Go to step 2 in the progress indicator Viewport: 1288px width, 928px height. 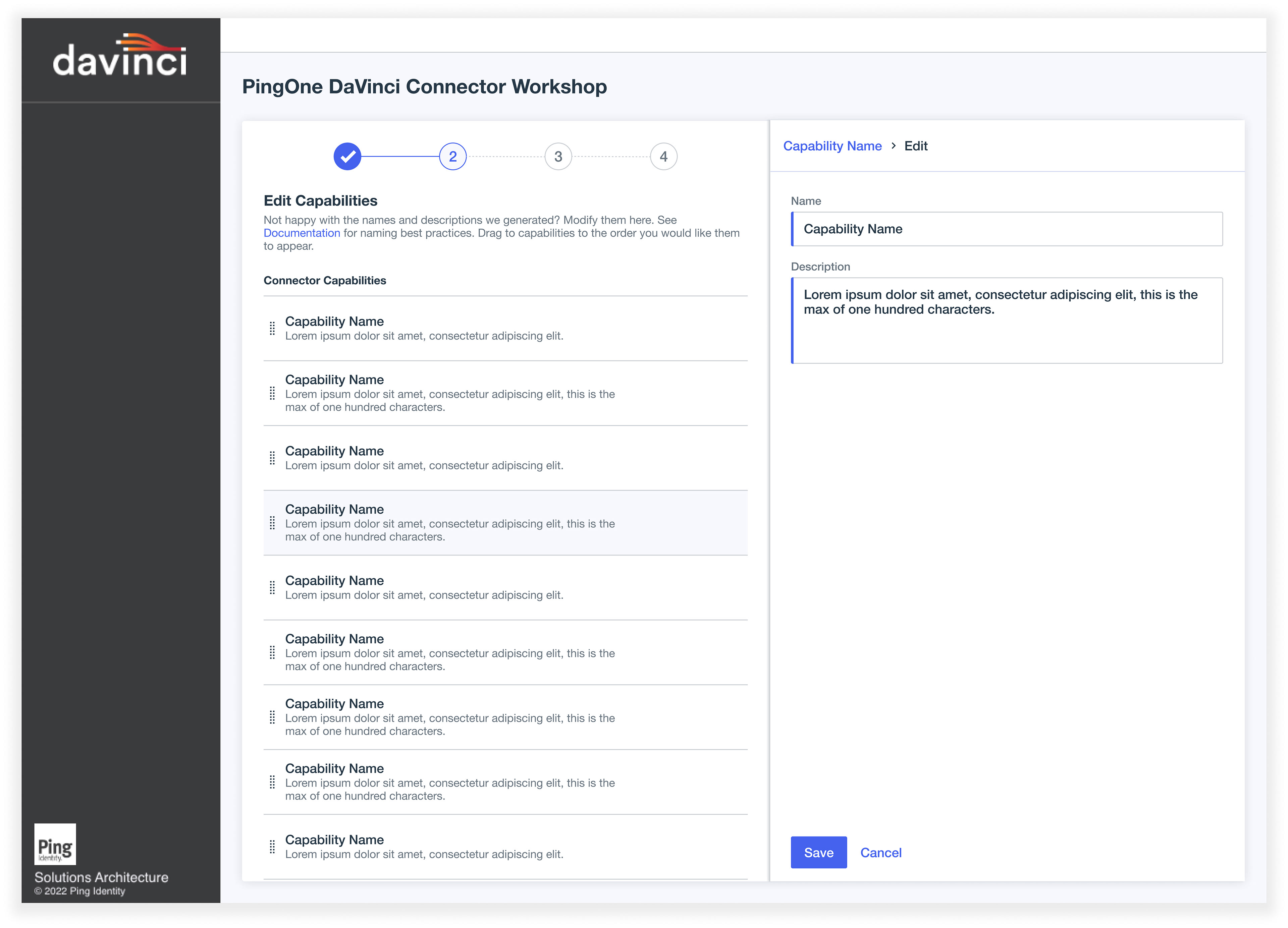pos(452,156)
